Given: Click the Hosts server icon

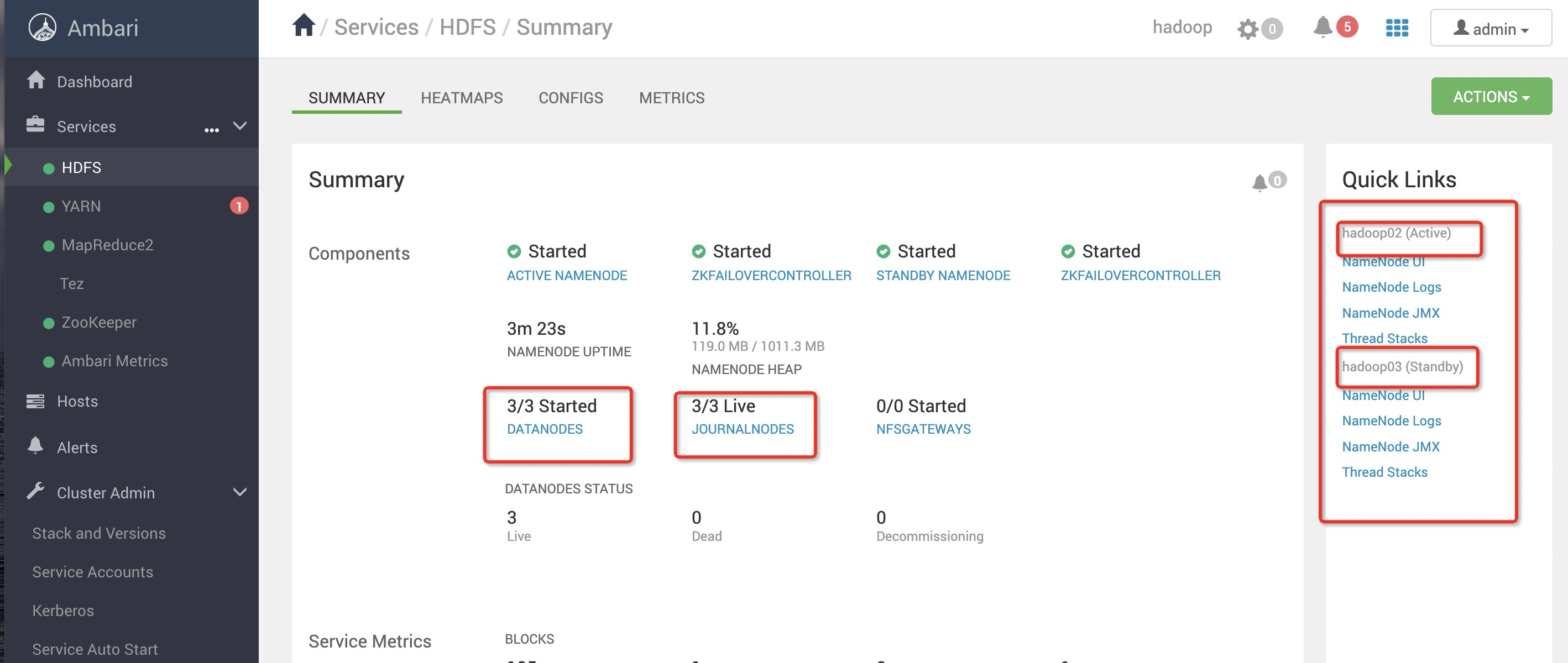Looking at the screenshot, I should 35,401.
